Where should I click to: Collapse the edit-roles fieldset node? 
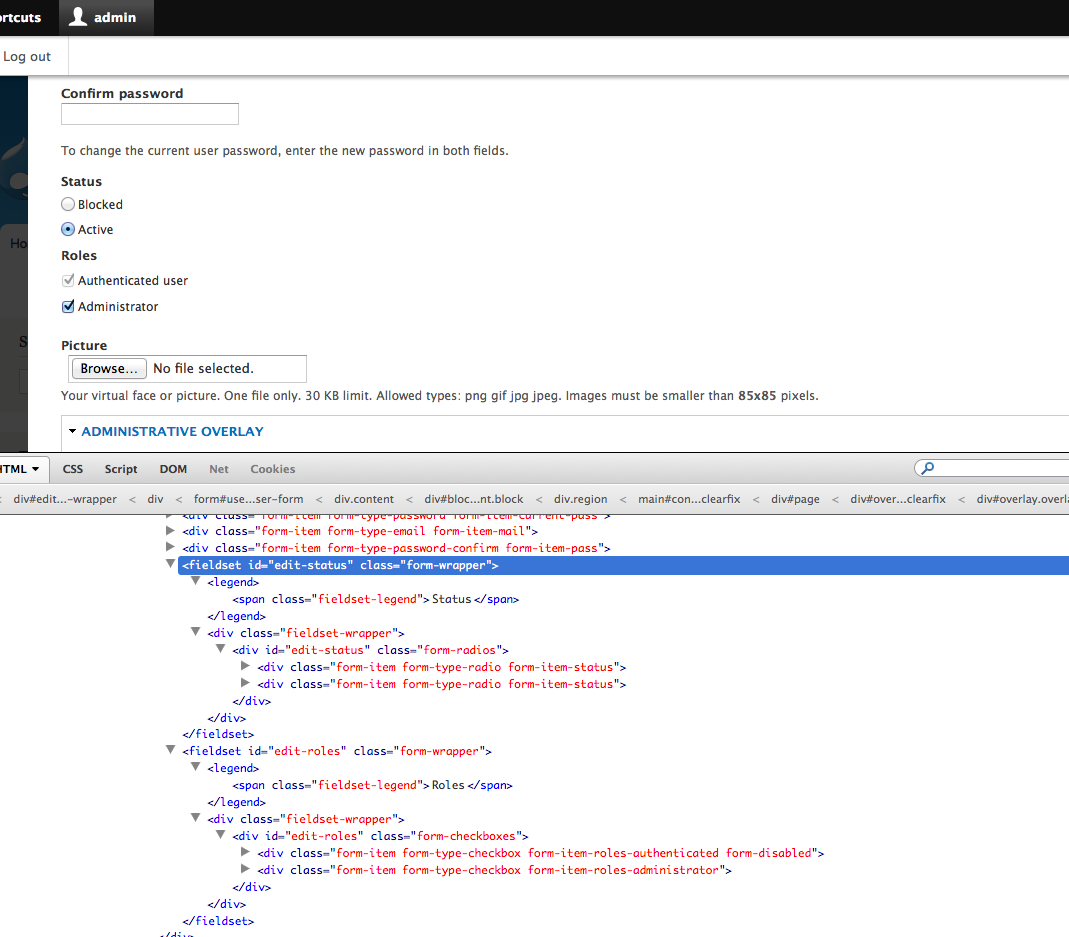(170, 751)
